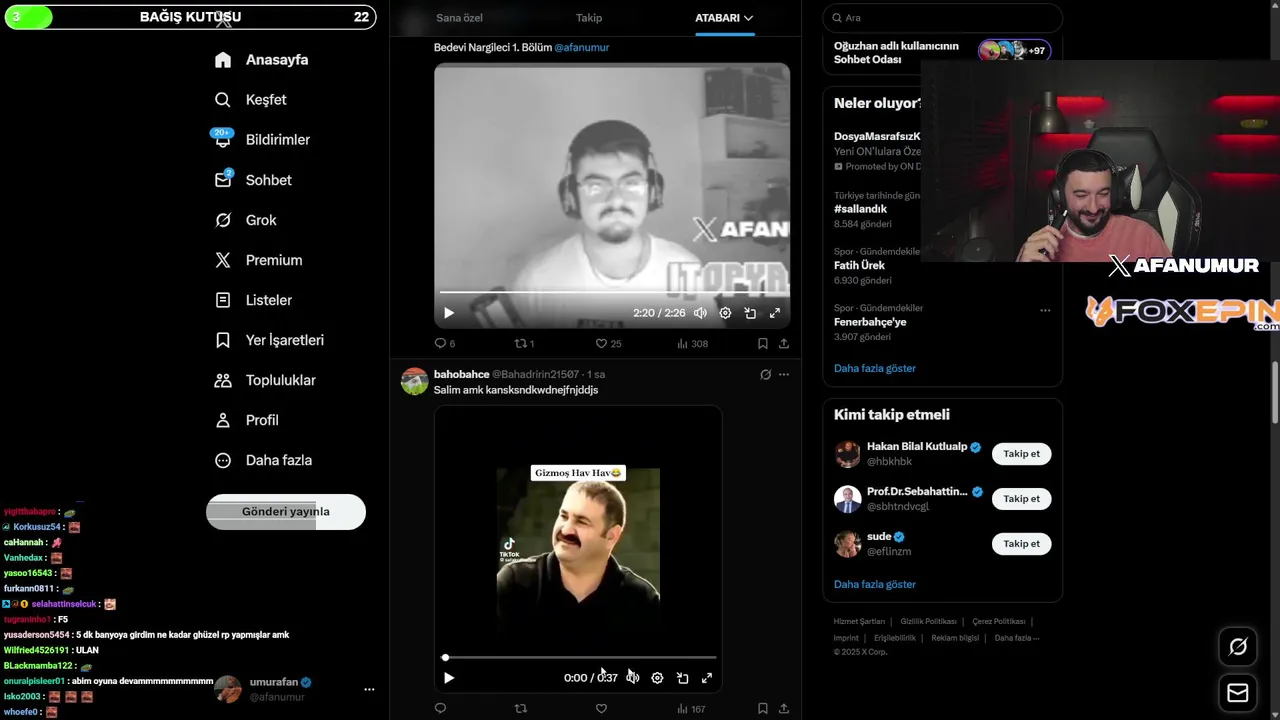View analytics showing 308 views
Image resolution: width=1280 pixels, height=720 pixels.
[692, 343]
